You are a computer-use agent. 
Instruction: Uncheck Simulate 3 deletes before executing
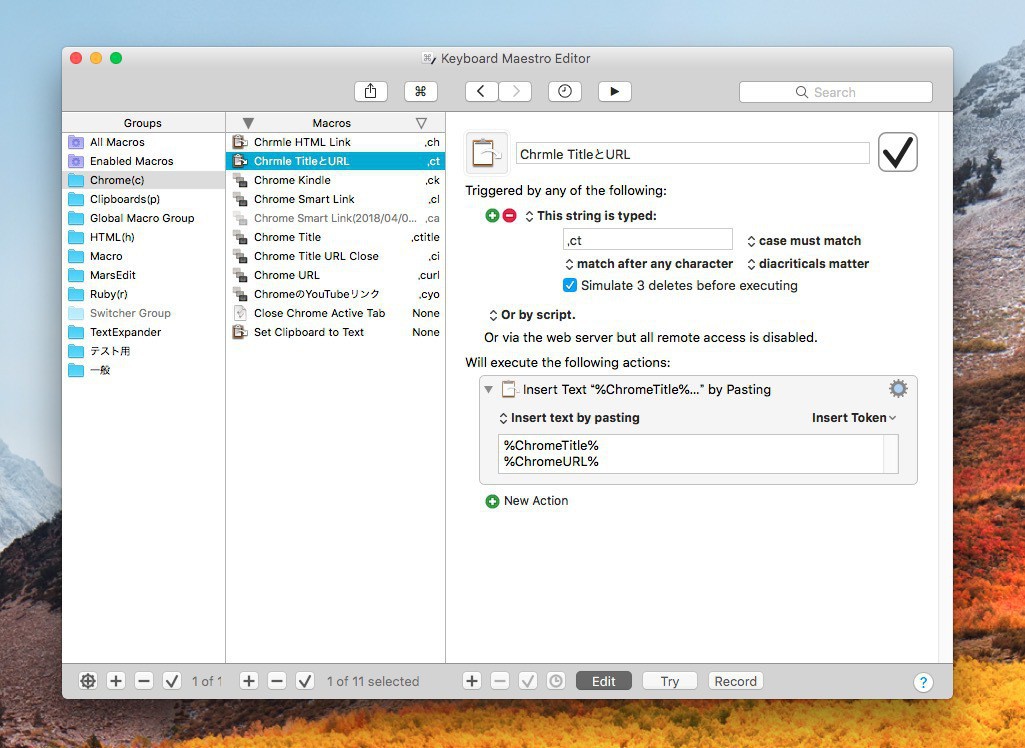(570, 285)
